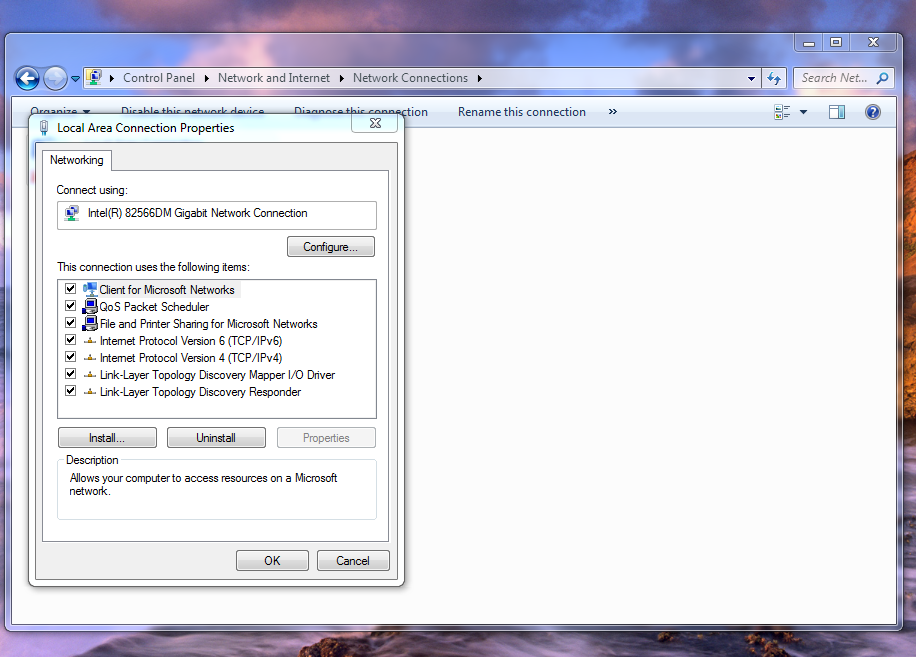
Task: Confirm the dialog with OK
Action: coord(272,561)
